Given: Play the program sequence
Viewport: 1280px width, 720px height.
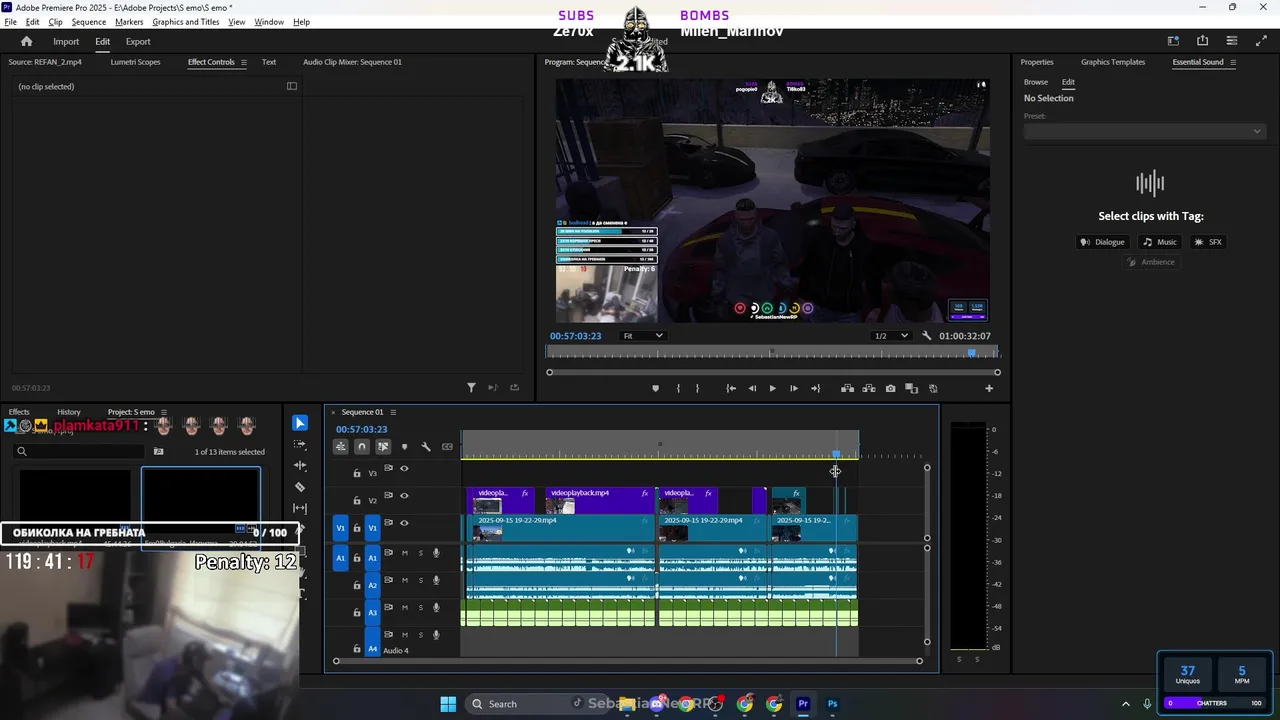Looking at the screenshot, I should 772,388.
